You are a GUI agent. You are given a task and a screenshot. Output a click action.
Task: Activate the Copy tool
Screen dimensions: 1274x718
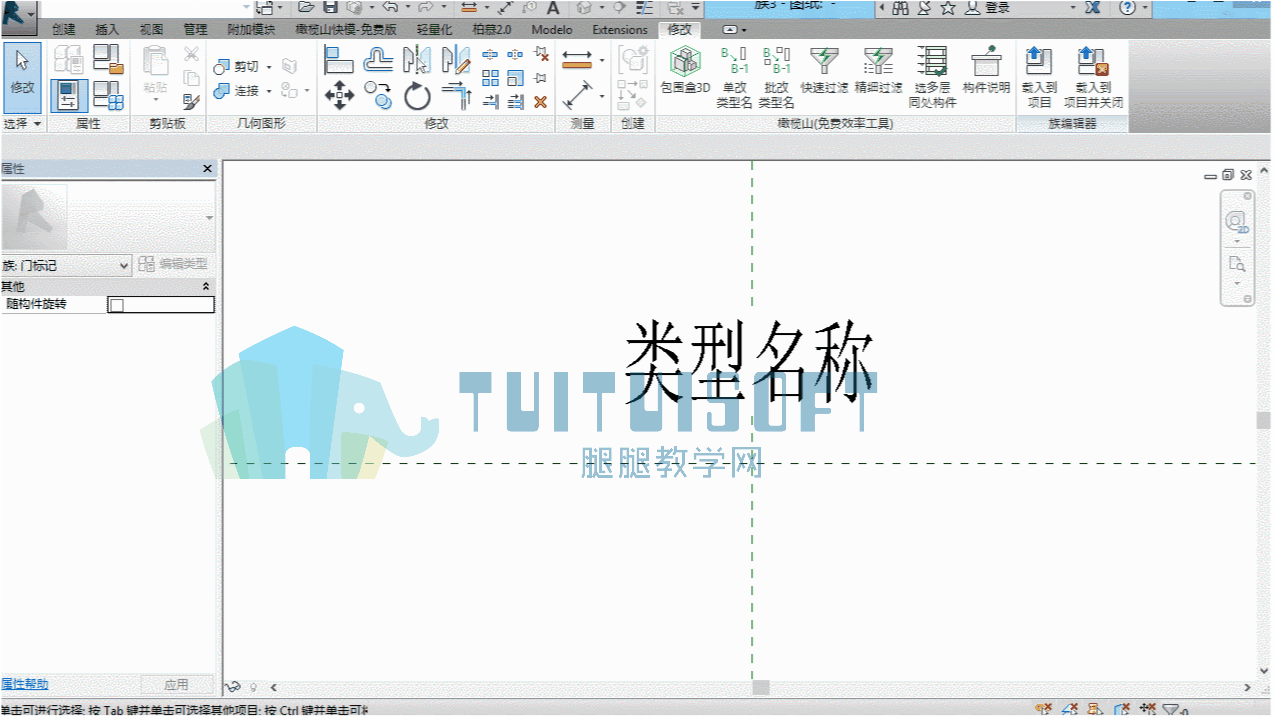click(x=378, y=96)
